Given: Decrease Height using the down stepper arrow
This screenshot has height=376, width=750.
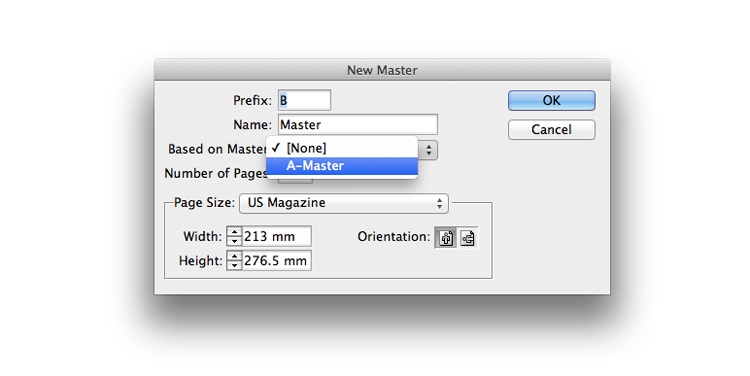Looking at the screenshot, I should point(234,265).
